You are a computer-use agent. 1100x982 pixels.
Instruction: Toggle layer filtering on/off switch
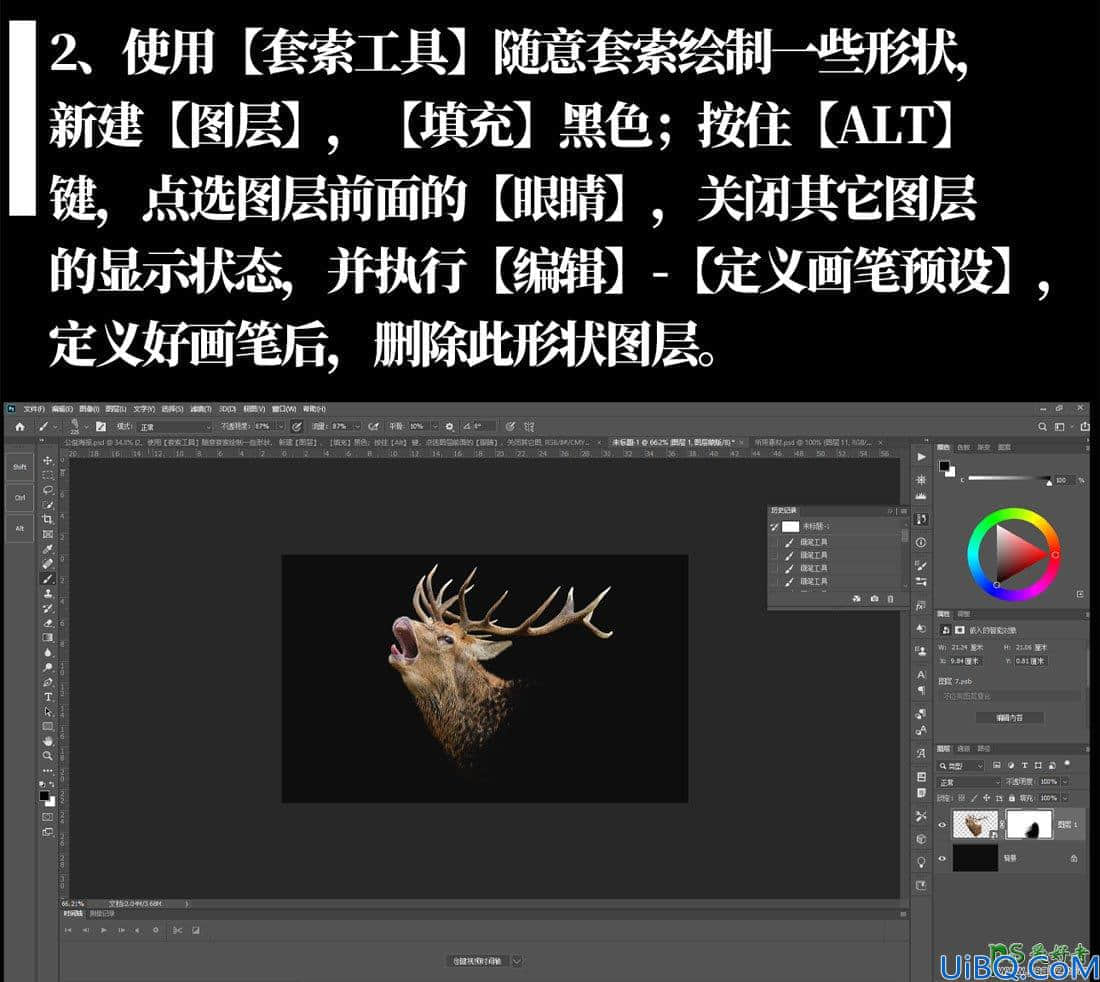1067,762
